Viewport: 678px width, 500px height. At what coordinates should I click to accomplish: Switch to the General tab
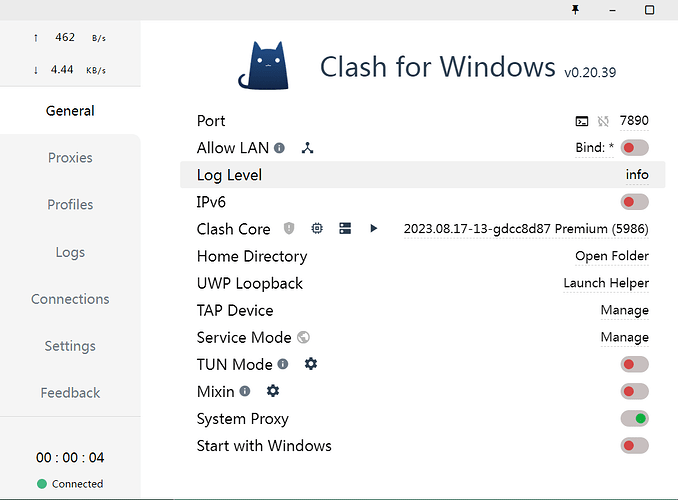click(x=70, y=111)
